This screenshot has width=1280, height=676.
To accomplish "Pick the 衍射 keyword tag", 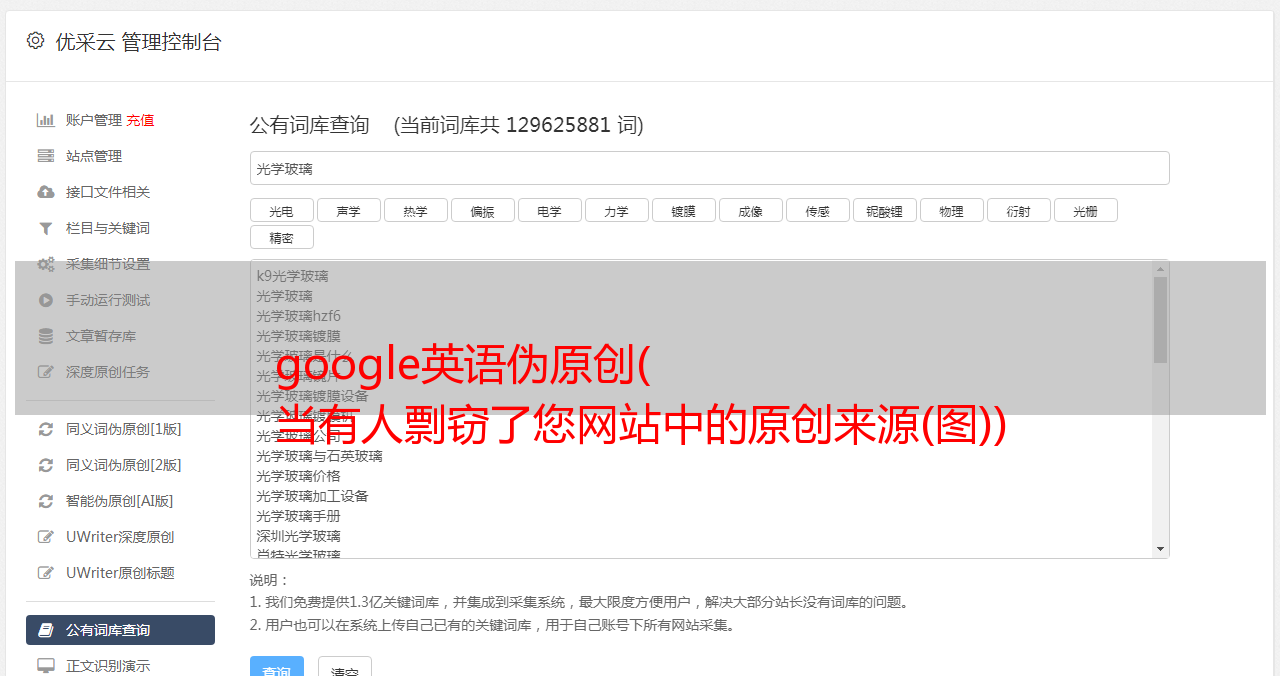I will (1018, 210).
